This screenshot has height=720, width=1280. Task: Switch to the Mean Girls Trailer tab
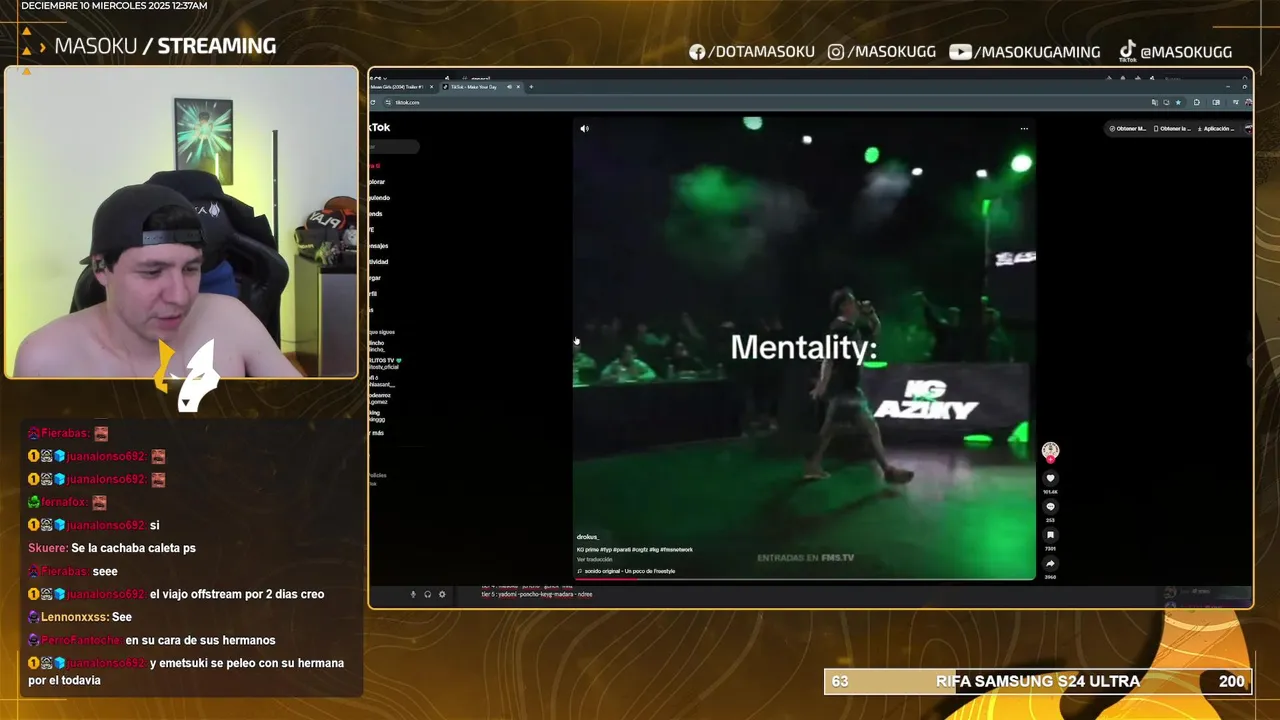(398, 87)
